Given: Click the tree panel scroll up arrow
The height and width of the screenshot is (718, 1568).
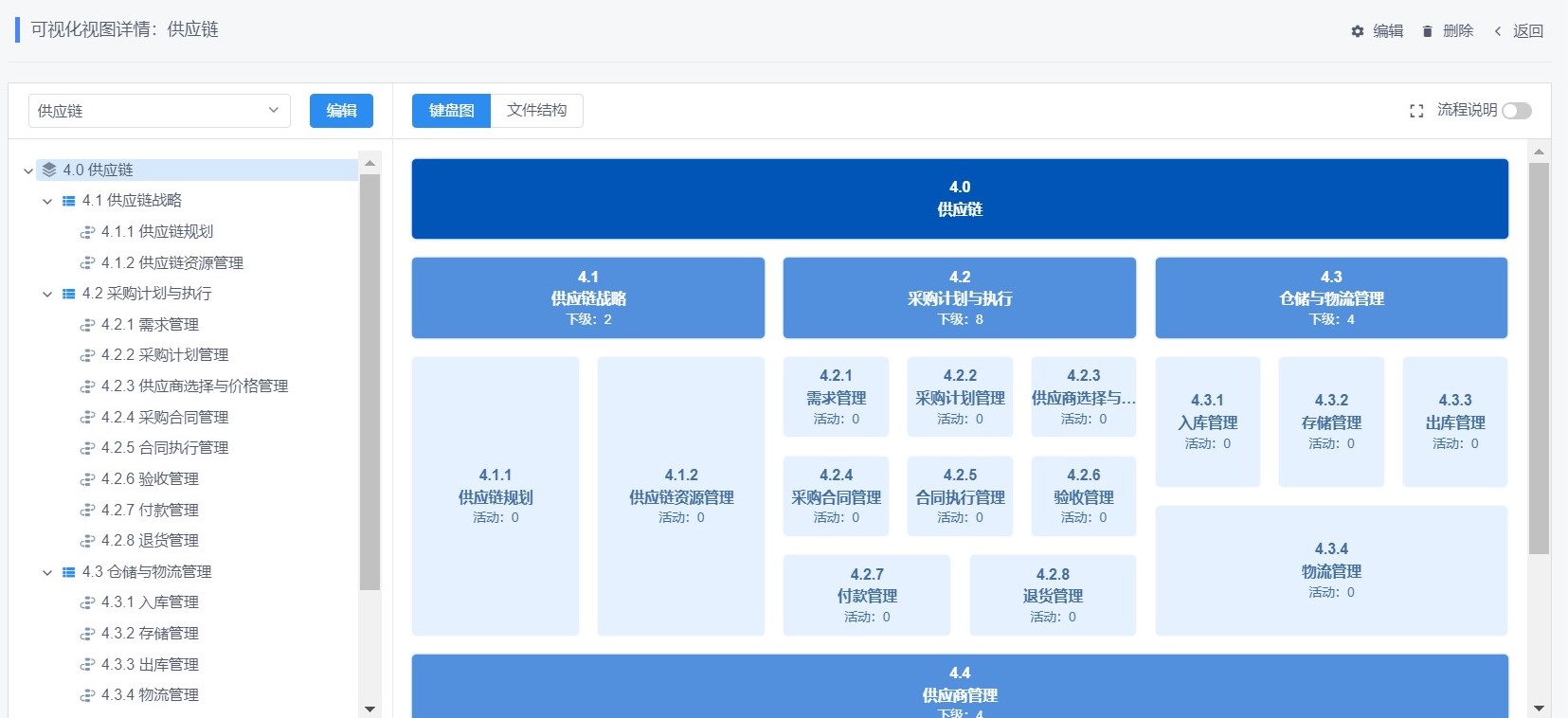Looking at the screenshot, I should click(369, 163).
